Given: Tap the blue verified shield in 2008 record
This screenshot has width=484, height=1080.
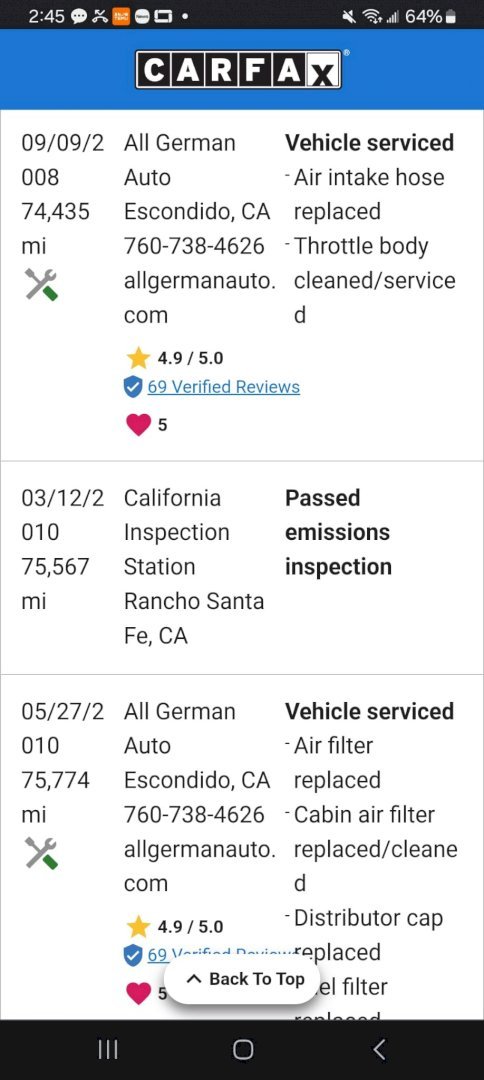Looking at the screenshot, I should tap(132, 387).
